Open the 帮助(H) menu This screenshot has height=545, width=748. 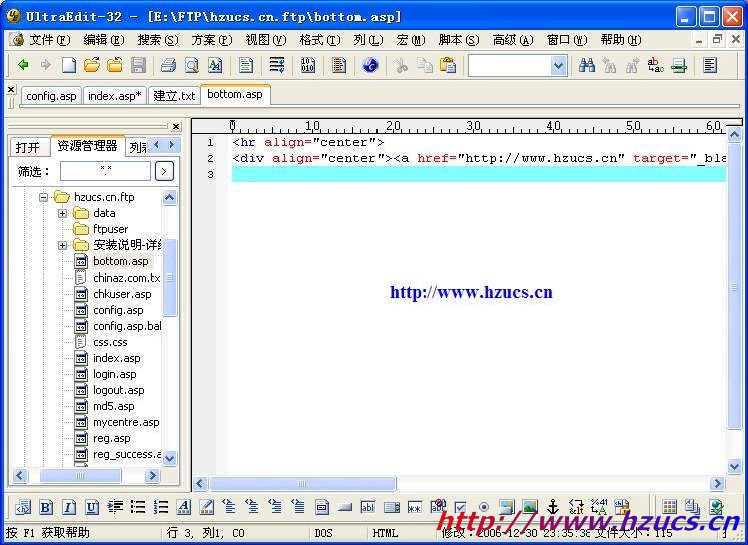[x=621, y=40]
